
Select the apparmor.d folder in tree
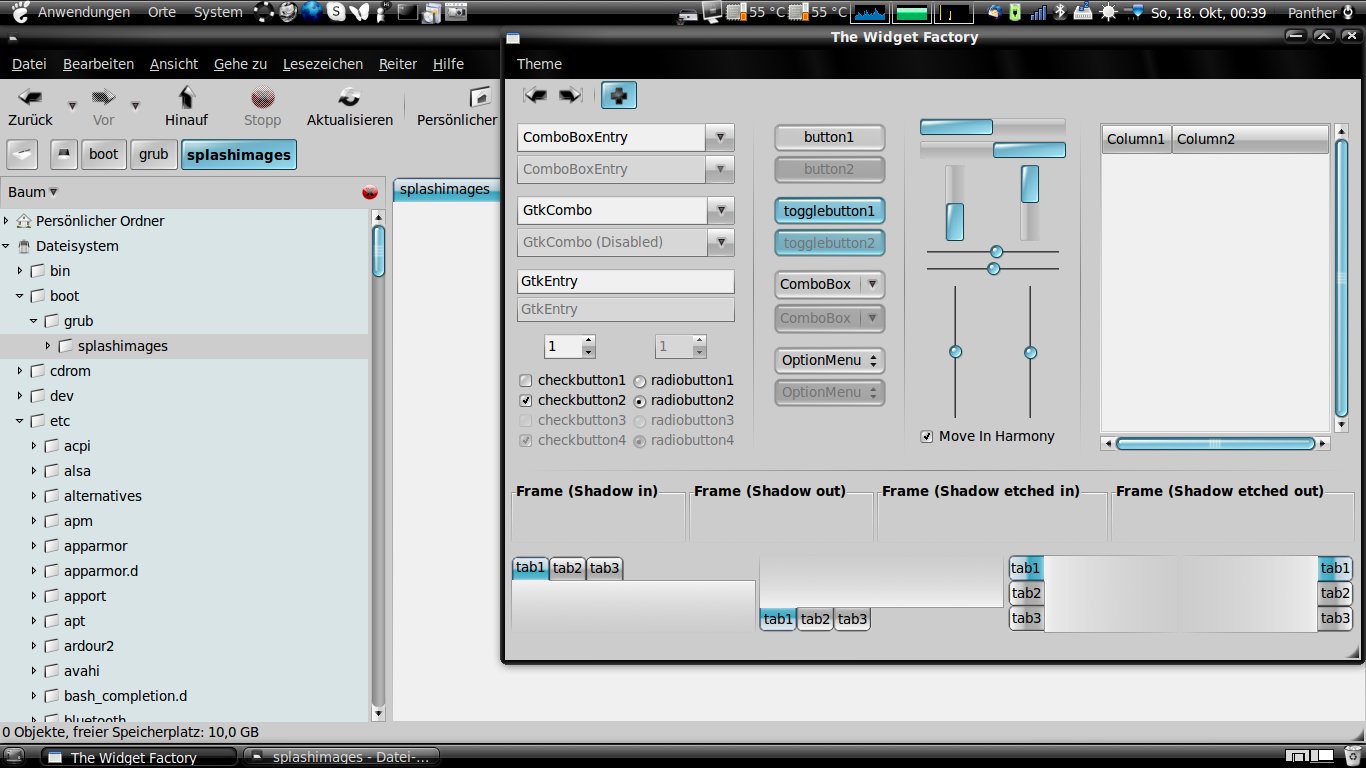pos(101,571)
